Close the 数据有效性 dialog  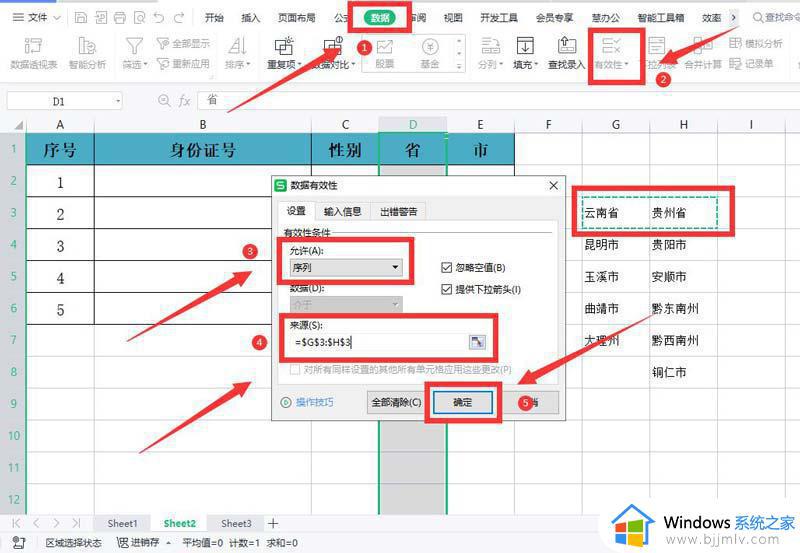pyautogui.click(x=554, y=186)
